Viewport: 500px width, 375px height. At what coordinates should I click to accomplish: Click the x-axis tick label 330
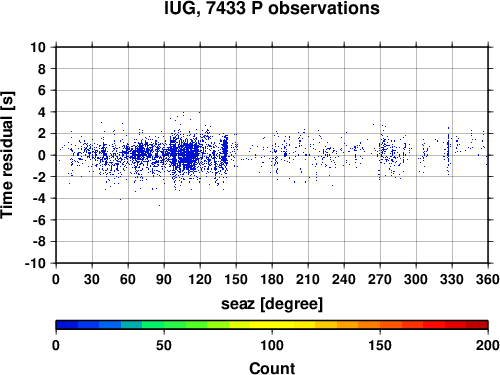click(452, 279)
